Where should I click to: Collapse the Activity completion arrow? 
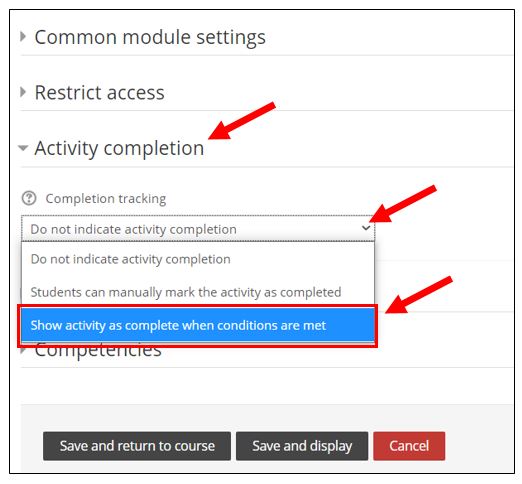23,148
